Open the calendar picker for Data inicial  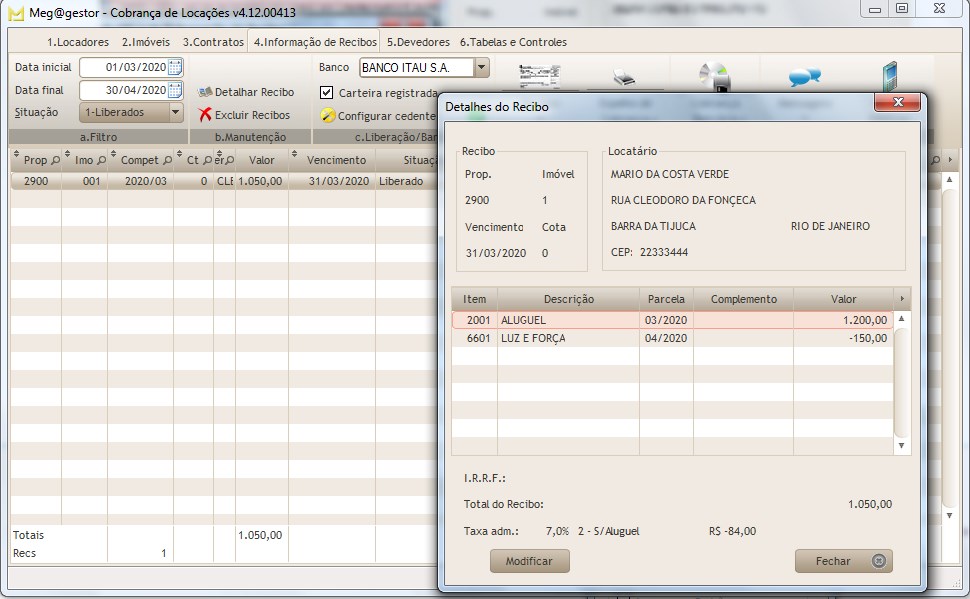[175, 67]
